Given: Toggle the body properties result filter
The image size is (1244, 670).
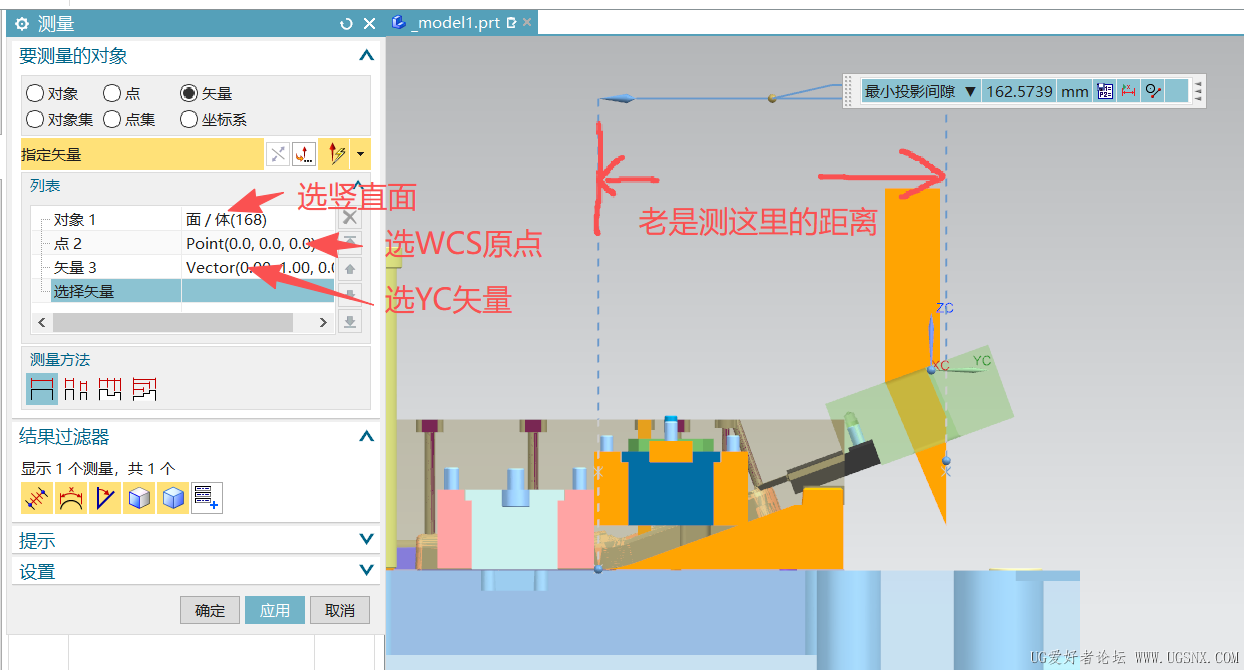Looking at the screenshot, I should 173,497.
